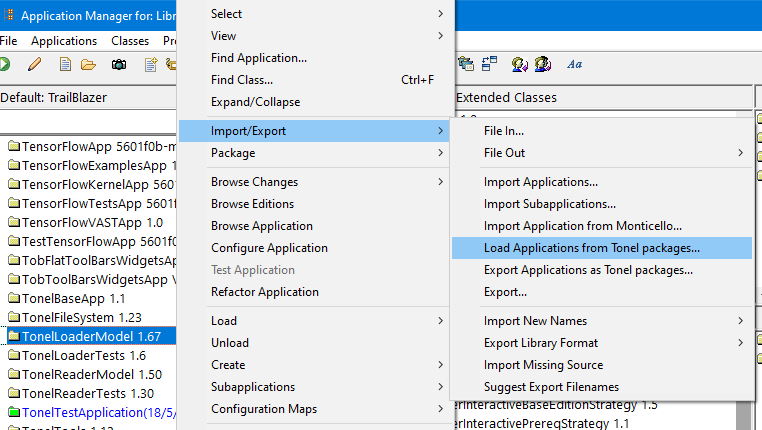Click Import Application from Monticello
Screen dimensions: 762x430
pos(583,226)
